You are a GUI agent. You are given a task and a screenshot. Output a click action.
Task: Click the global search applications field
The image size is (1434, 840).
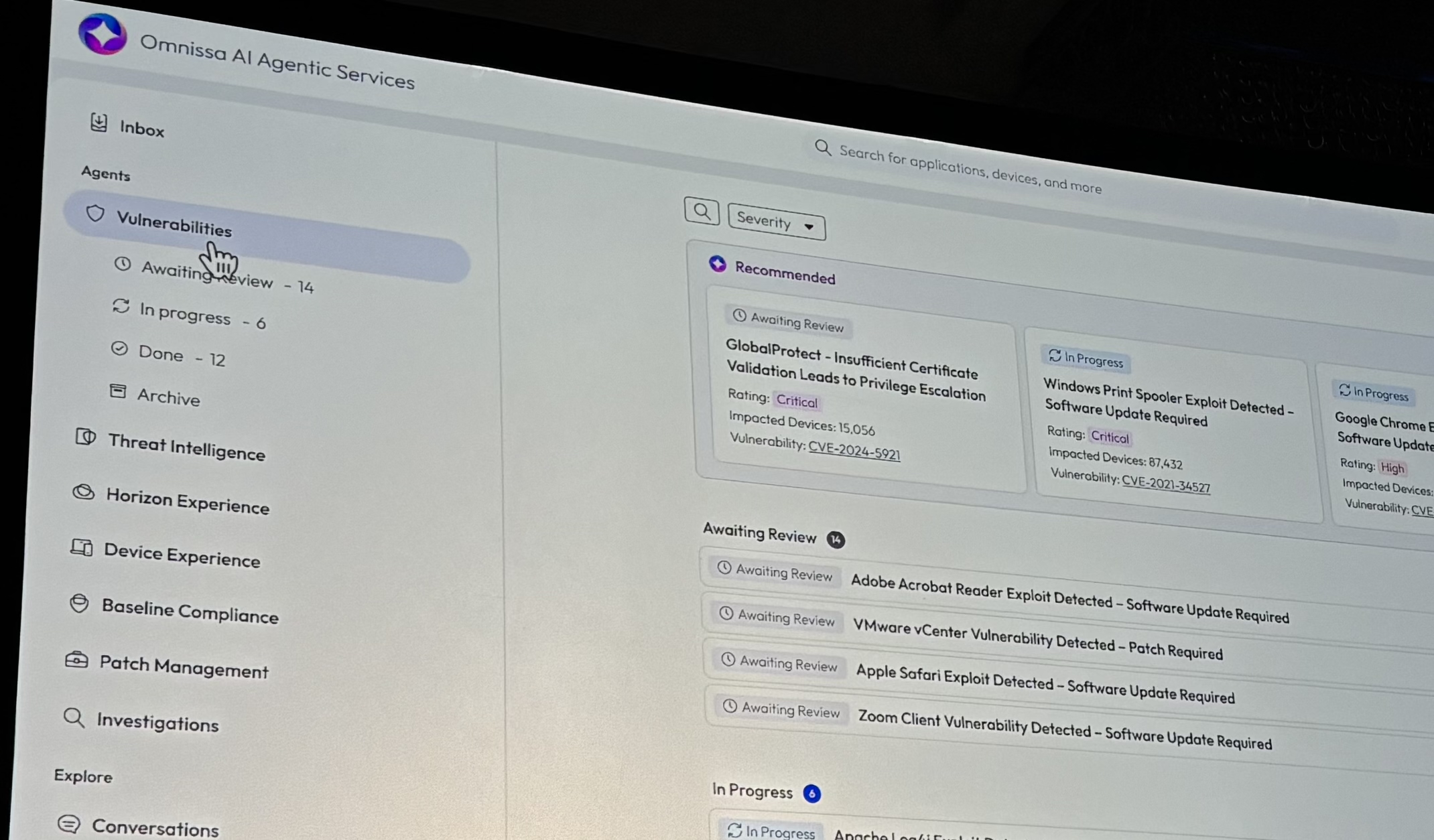pyautogui.click(x=970, y=170)
